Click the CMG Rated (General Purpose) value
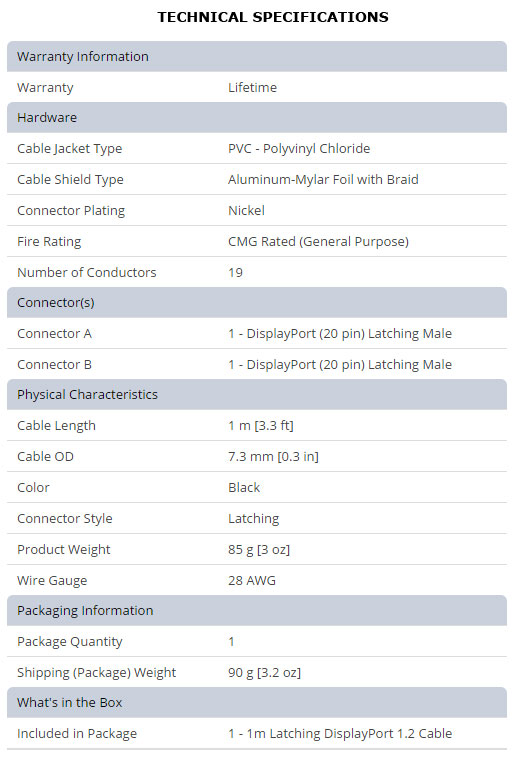Viewport: 517px width, 763px height. 318,242
